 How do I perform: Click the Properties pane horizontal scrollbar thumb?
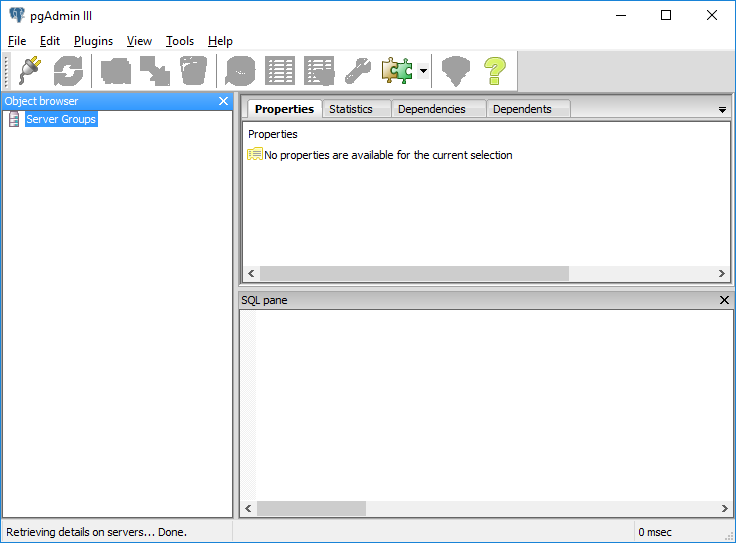[x=414, y=274]
